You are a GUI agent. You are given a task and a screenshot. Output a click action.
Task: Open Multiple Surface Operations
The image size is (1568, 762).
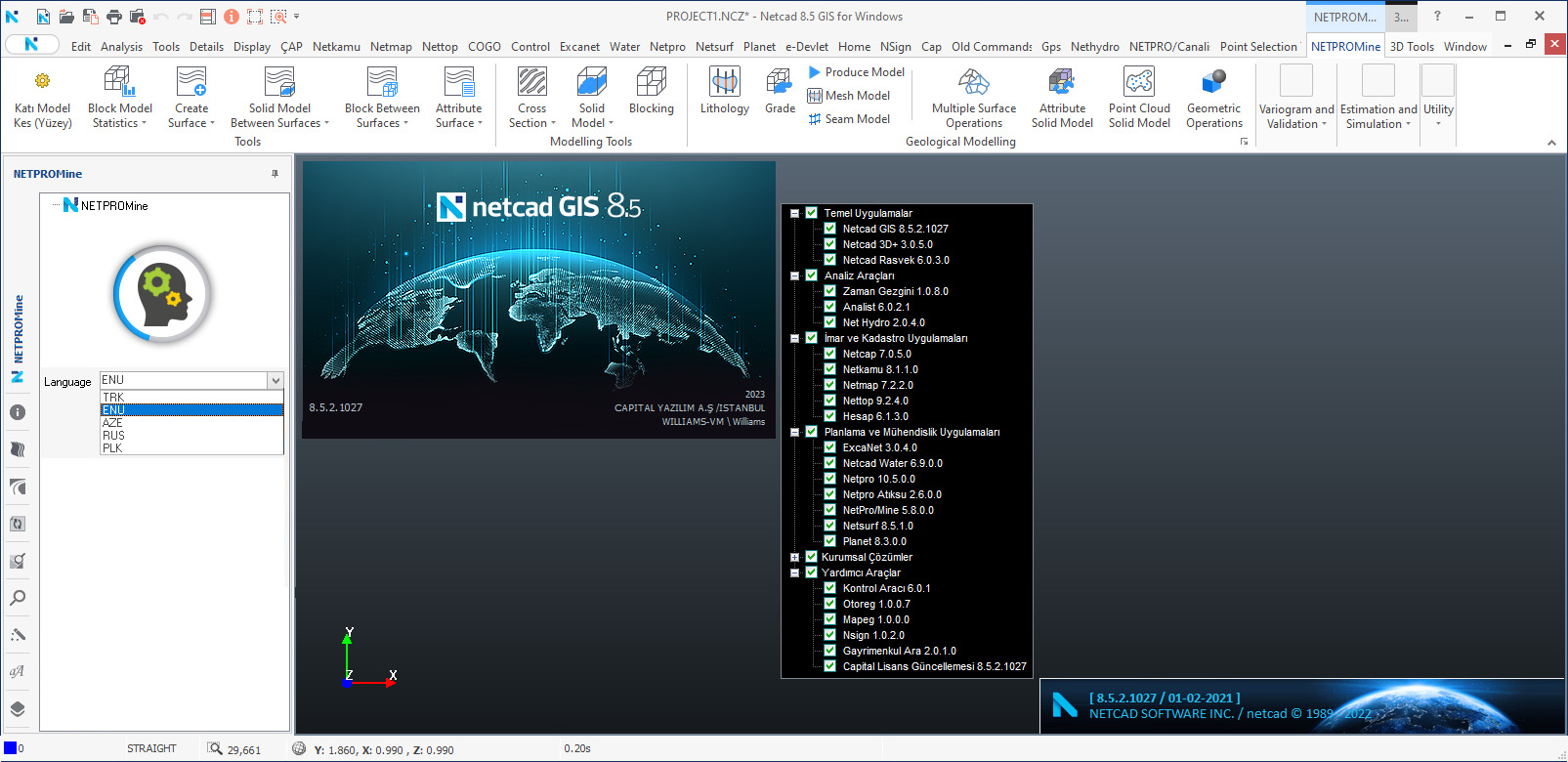tap(974, 98)
